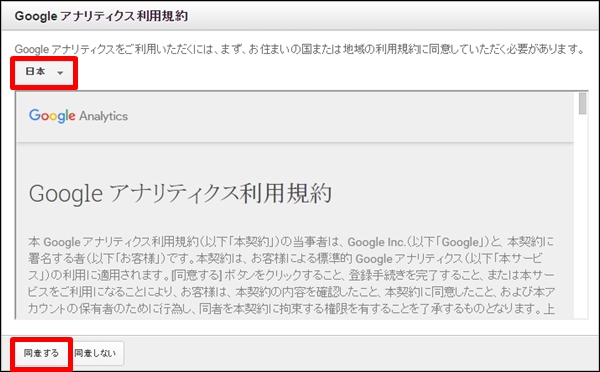The image size is (600, 372).
Task: Click the 同意する button
Action: pos(41,353)
